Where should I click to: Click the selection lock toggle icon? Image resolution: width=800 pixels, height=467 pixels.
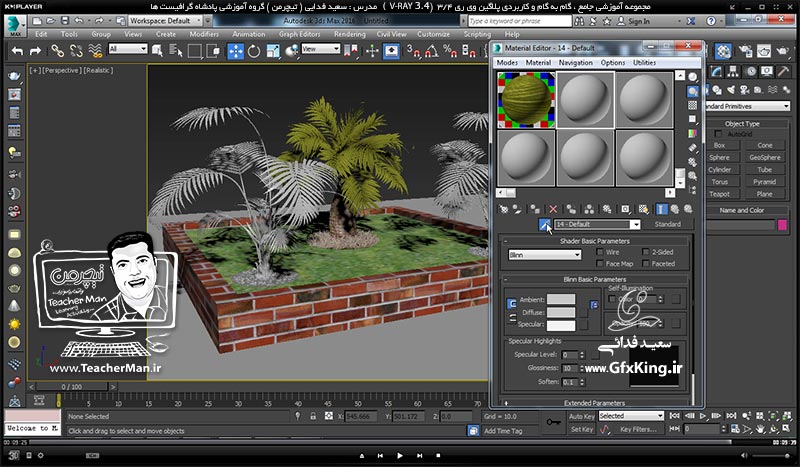click(x=313, y=416)
